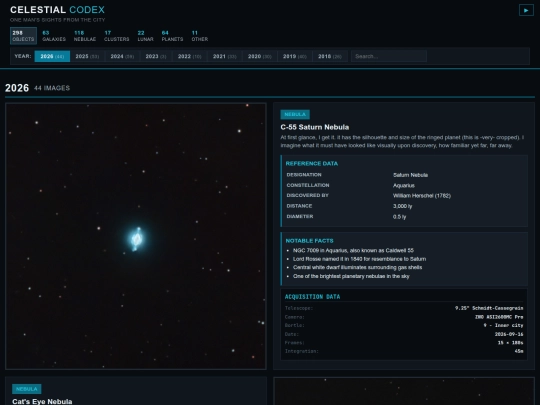This screenshot has height=405, width=540.
Task: Filter by Clusters category
Action: (116, 36)
